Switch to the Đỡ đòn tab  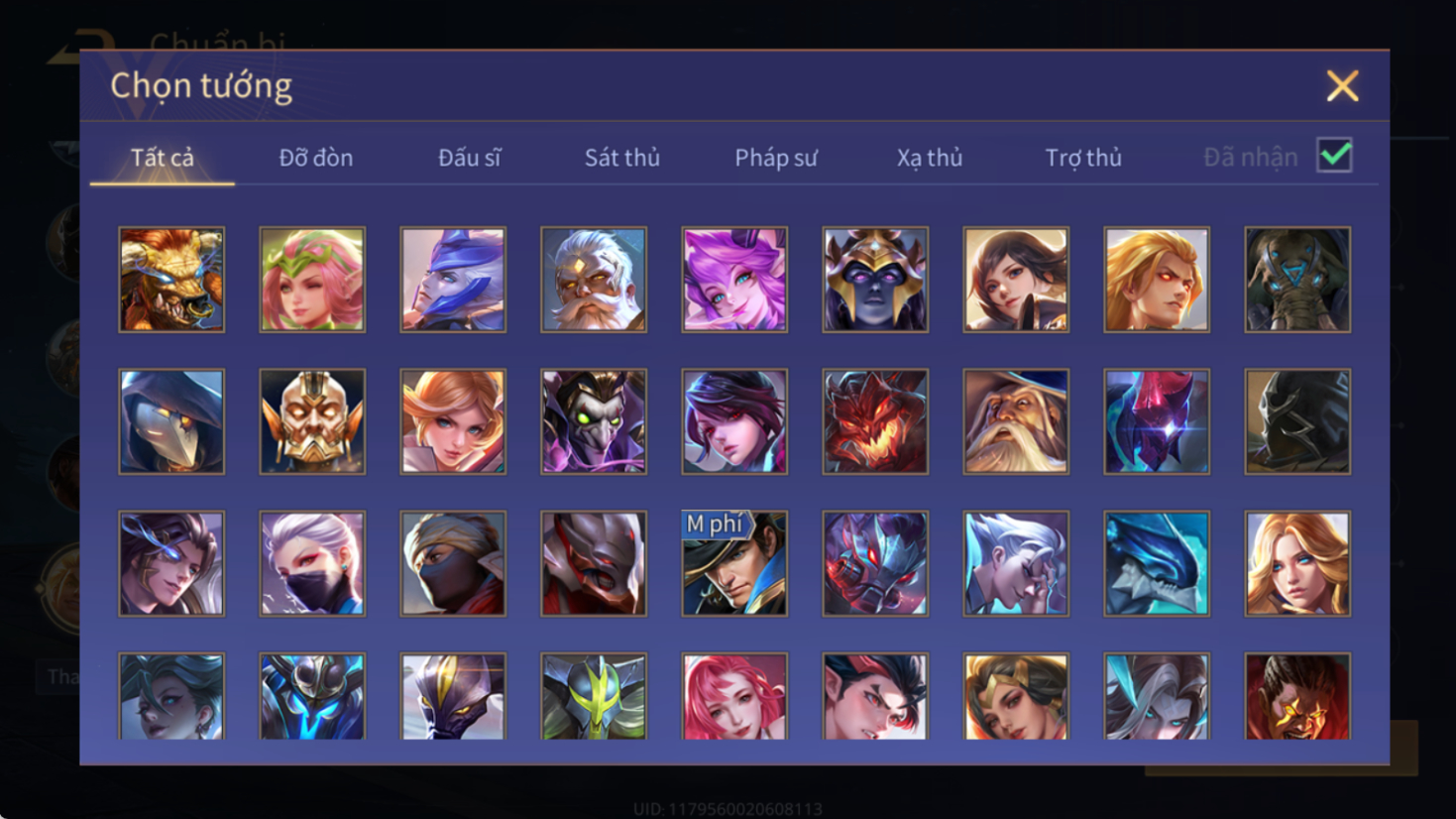(x=315, y=158)
